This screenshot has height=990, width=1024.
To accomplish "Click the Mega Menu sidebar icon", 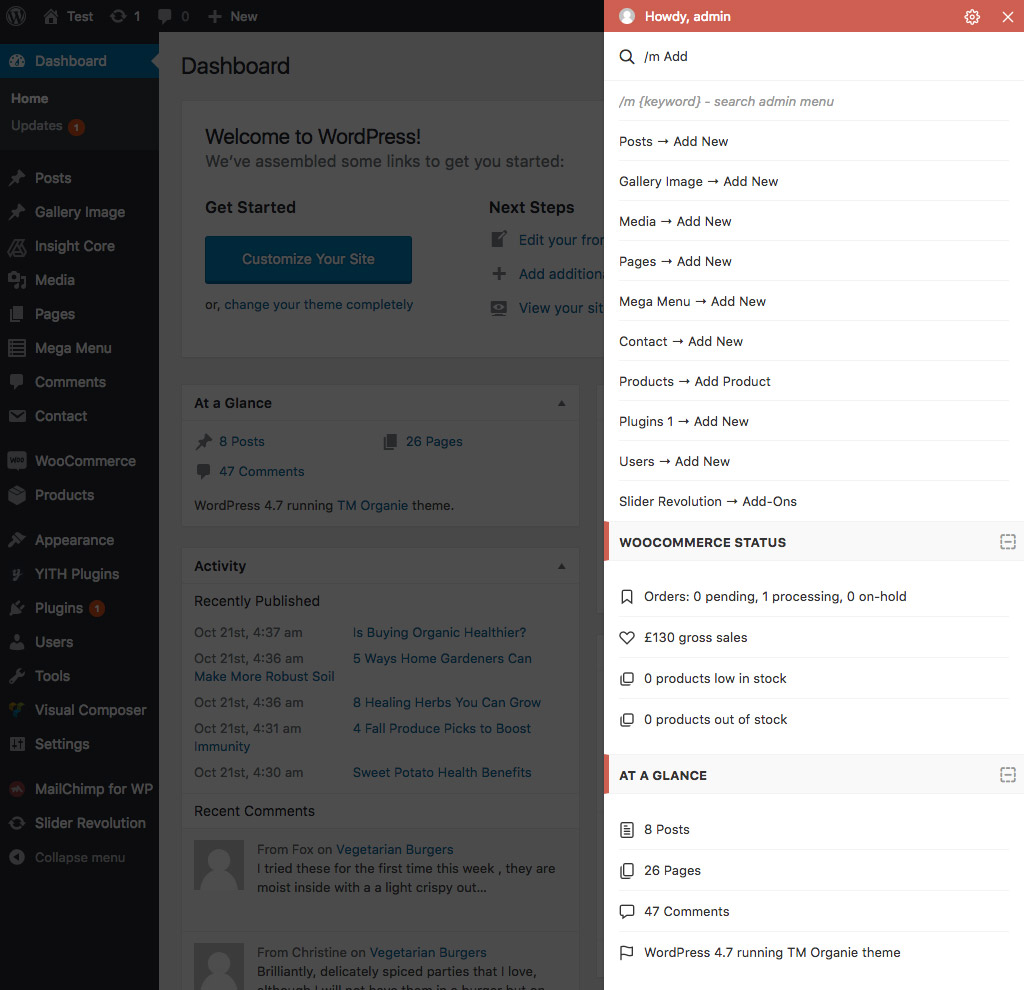I will (x=17, y=348).
